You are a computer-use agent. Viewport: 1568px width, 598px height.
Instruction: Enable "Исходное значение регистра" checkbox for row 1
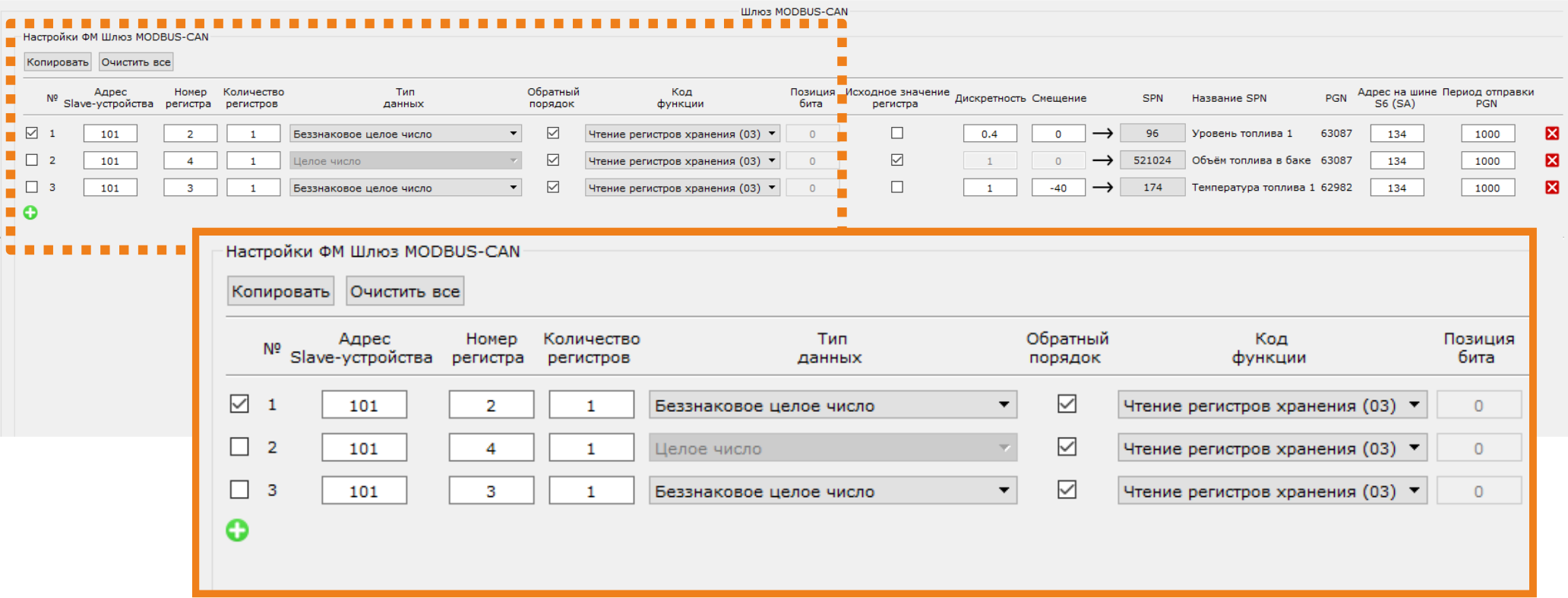[x=897, y=133]
